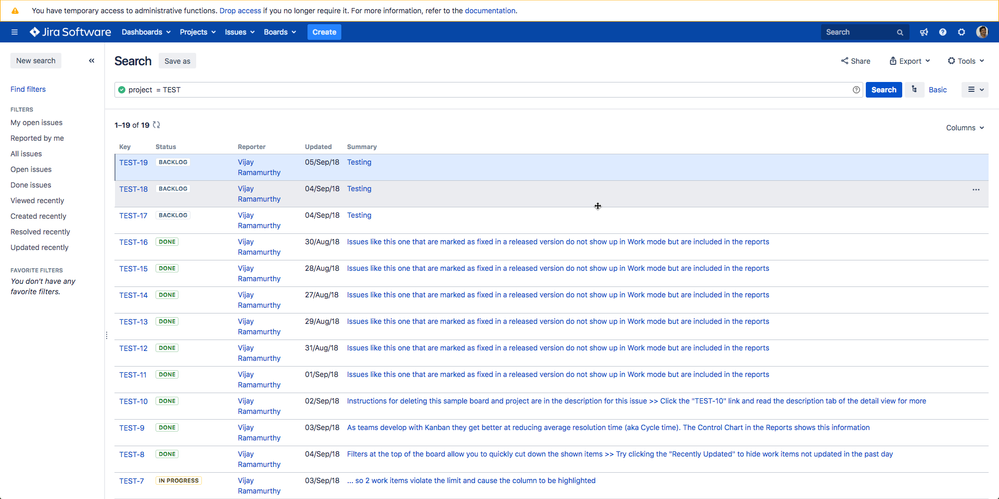Open the list view layout switcher
This screenshot has width=999, height=499.
coord(976,90)
